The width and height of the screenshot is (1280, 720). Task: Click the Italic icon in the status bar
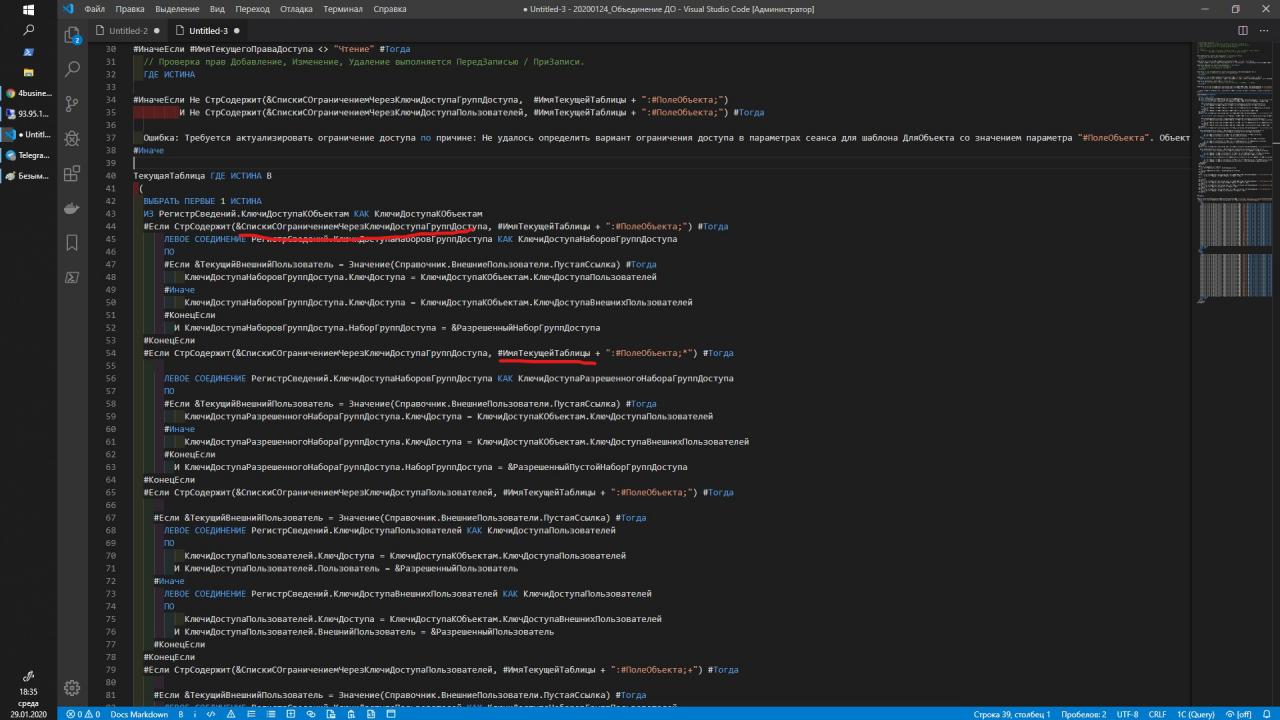[195, 714]
